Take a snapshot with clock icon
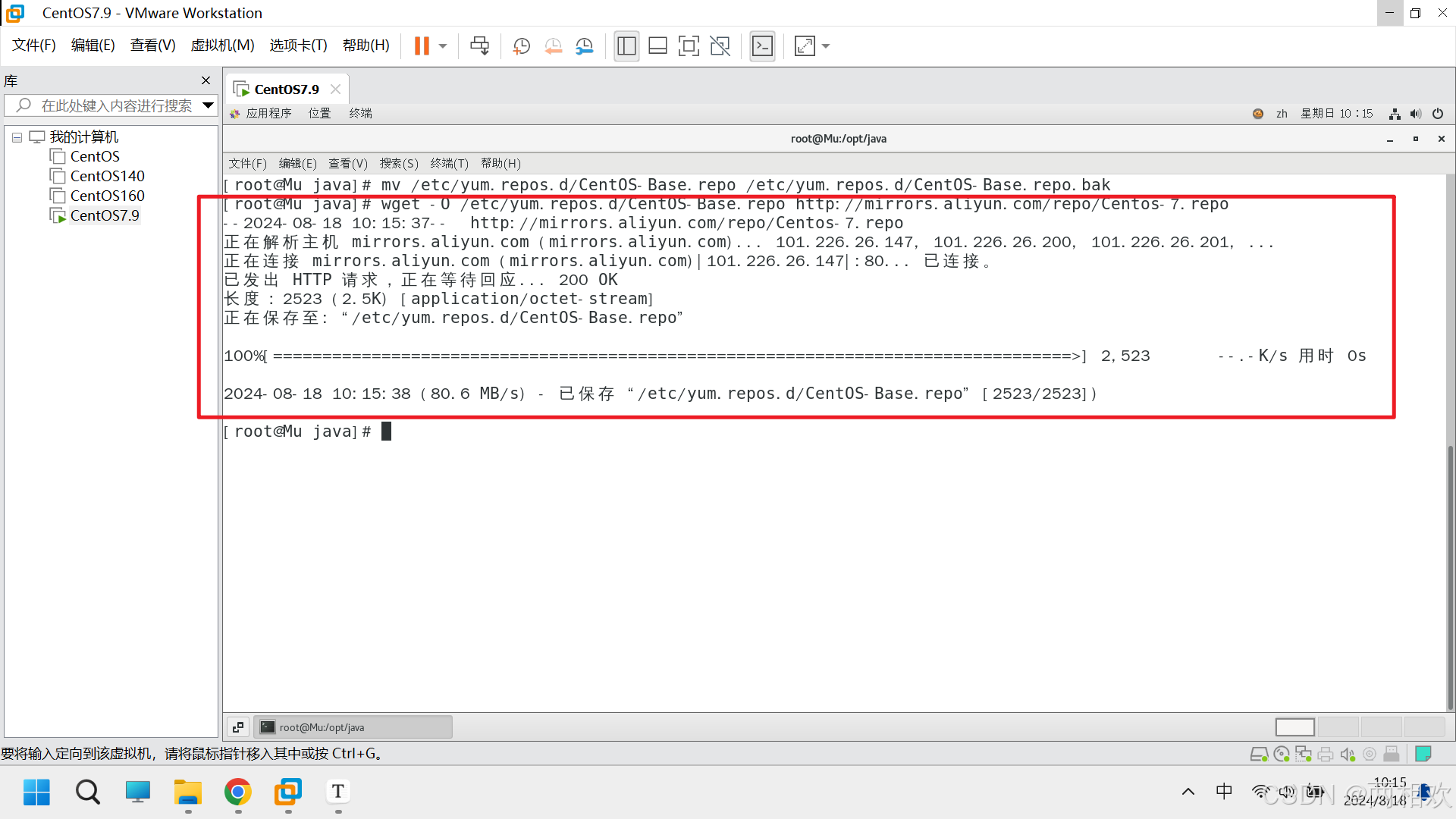 point(521,46)
